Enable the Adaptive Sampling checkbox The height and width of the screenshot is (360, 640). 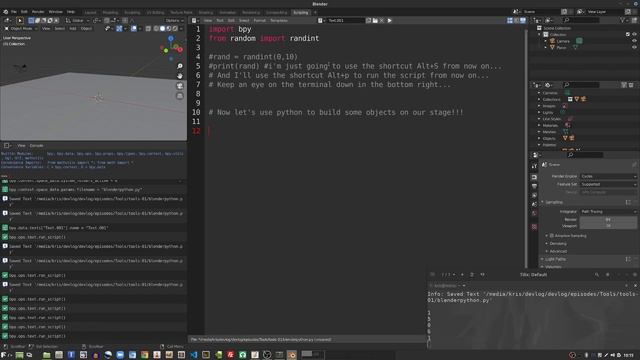[552, 236]
